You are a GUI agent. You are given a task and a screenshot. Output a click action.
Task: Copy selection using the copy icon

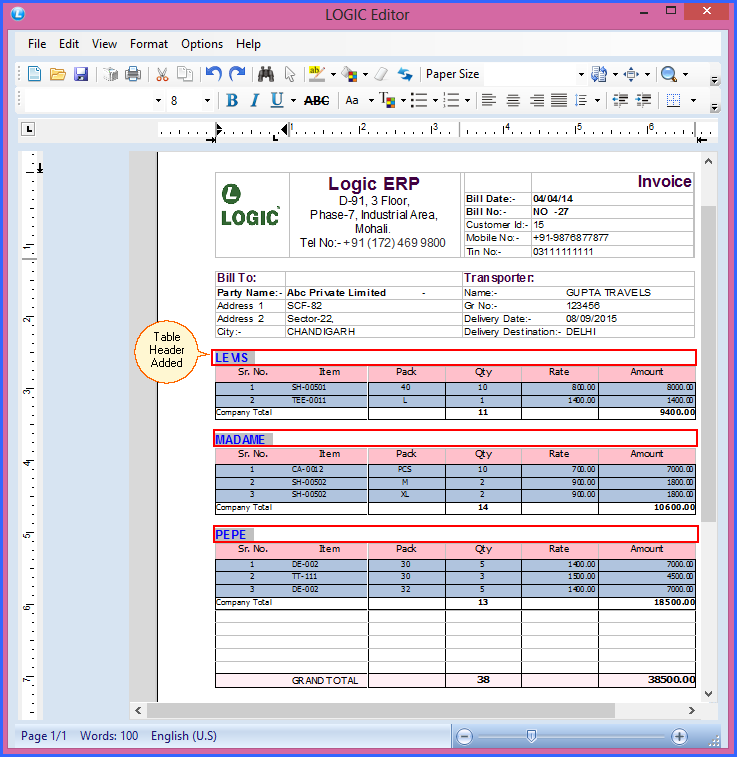pyautogui.click(x=185, y=74)
